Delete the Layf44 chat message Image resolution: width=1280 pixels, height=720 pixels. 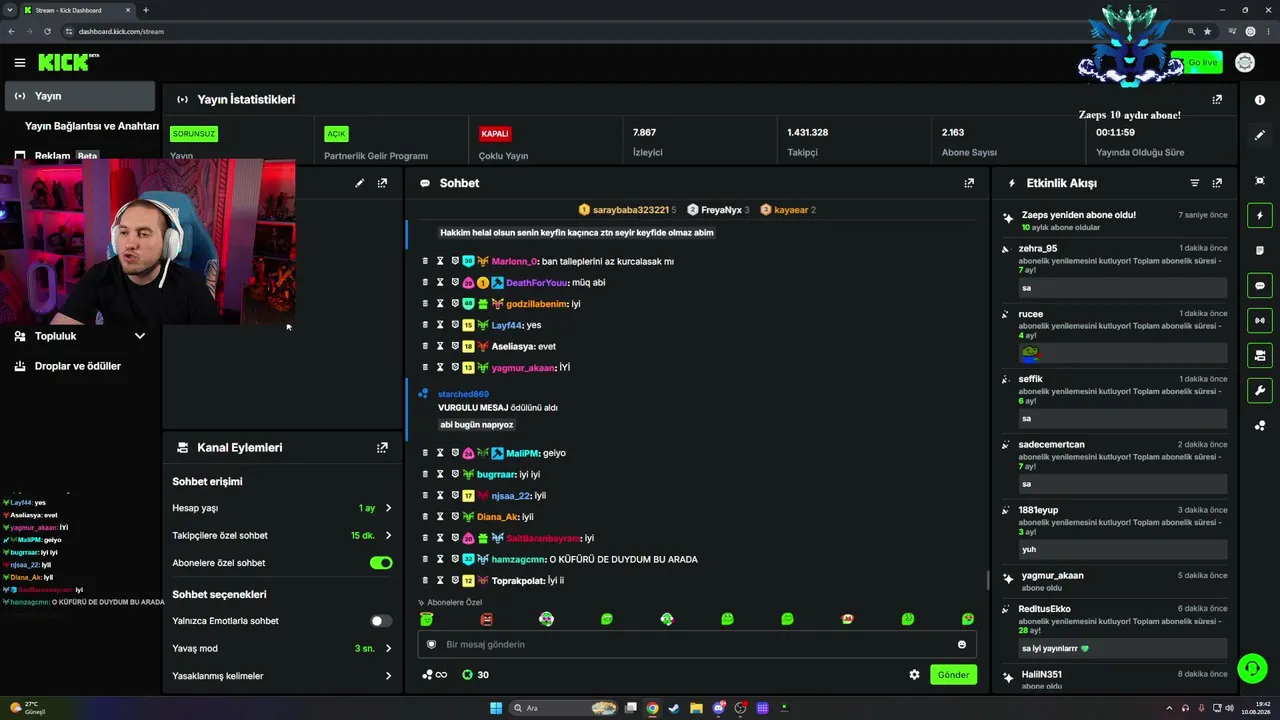coord(425,325)
